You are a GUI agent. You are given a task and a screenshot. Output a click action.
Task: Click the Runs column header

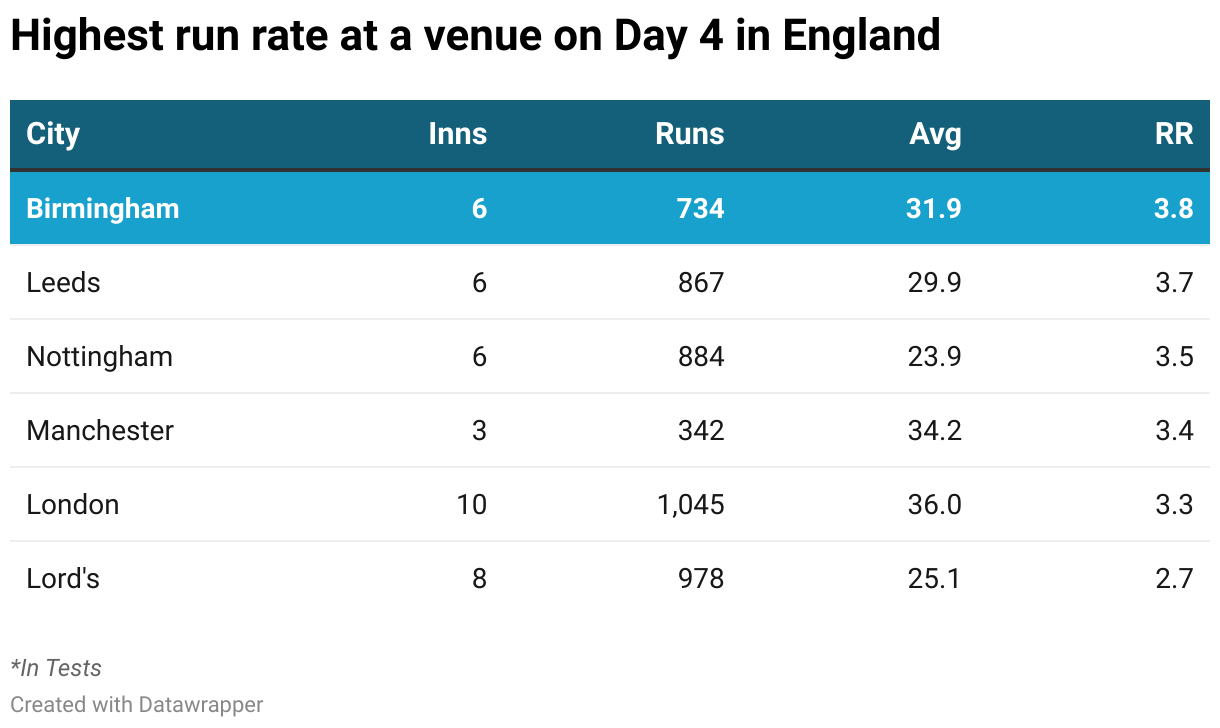[689, 134]
